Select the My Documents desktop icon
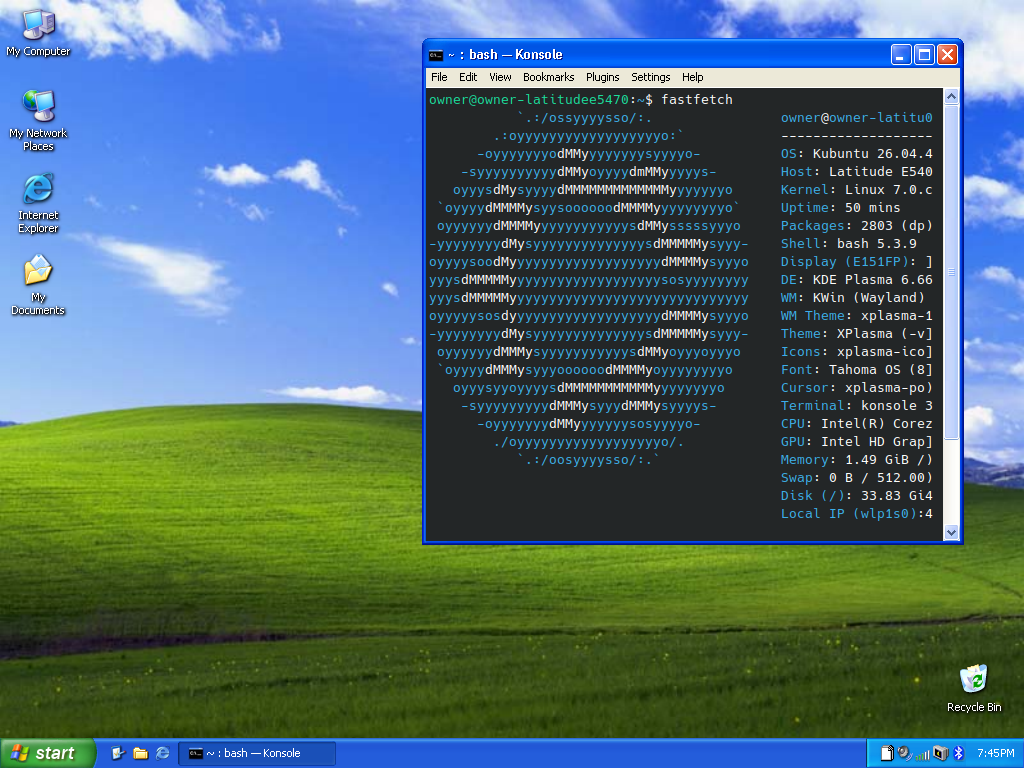This screenshot has width=1024, height=768. [38, 285]
